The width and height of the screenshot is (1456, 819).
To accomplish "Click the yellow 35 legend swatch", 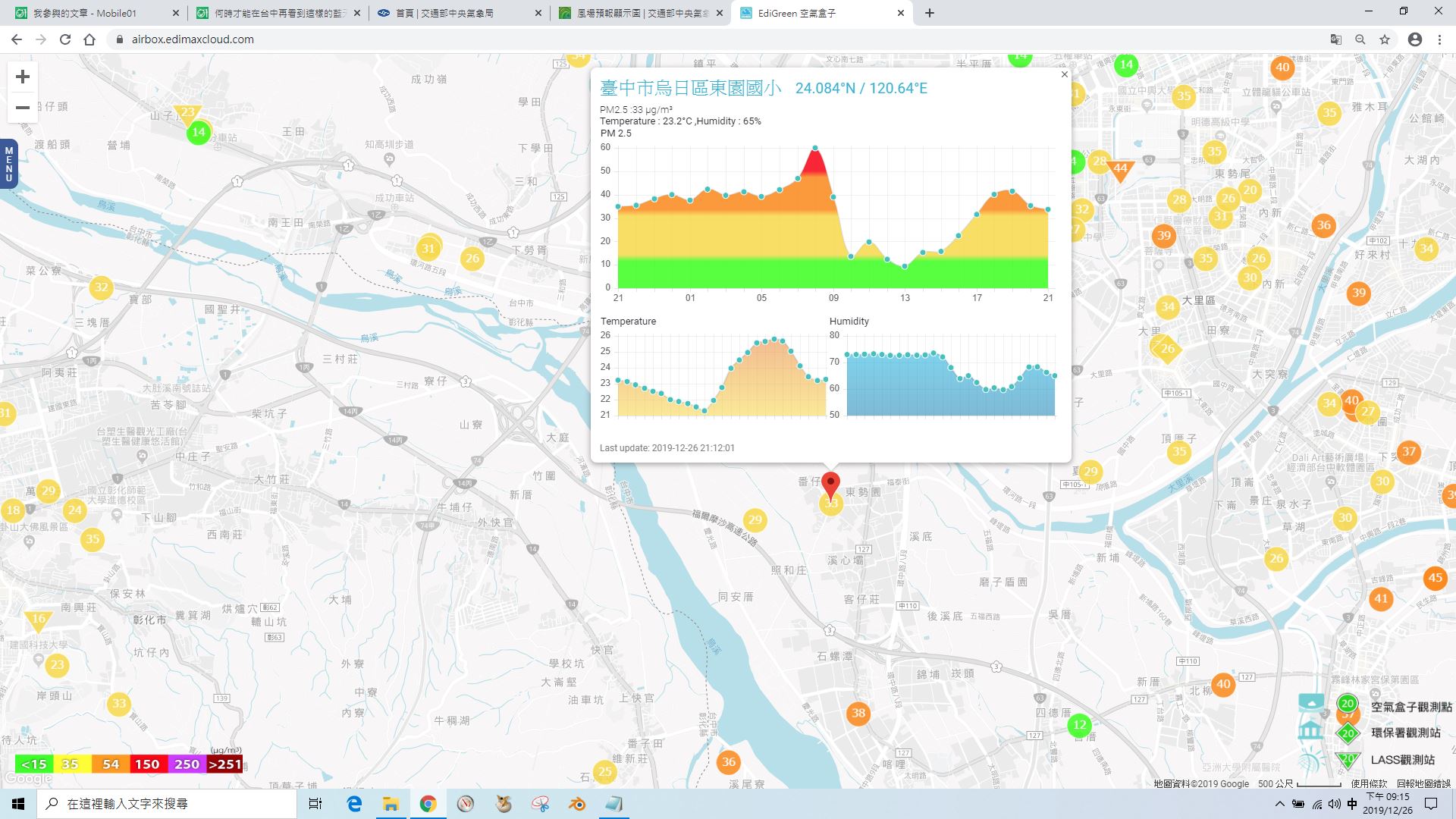I will [71, 764].
